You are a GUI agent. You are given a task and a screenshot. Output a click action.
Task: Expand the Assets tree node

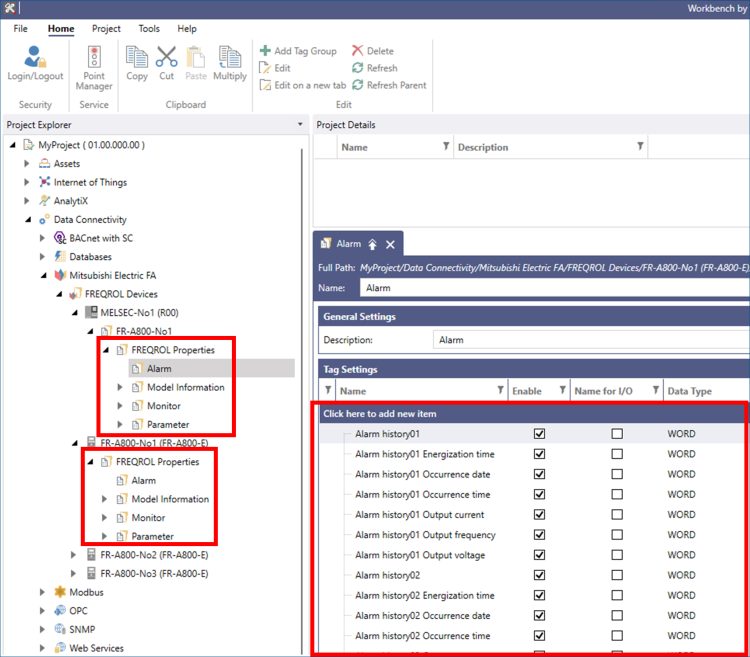click(27, 164)
